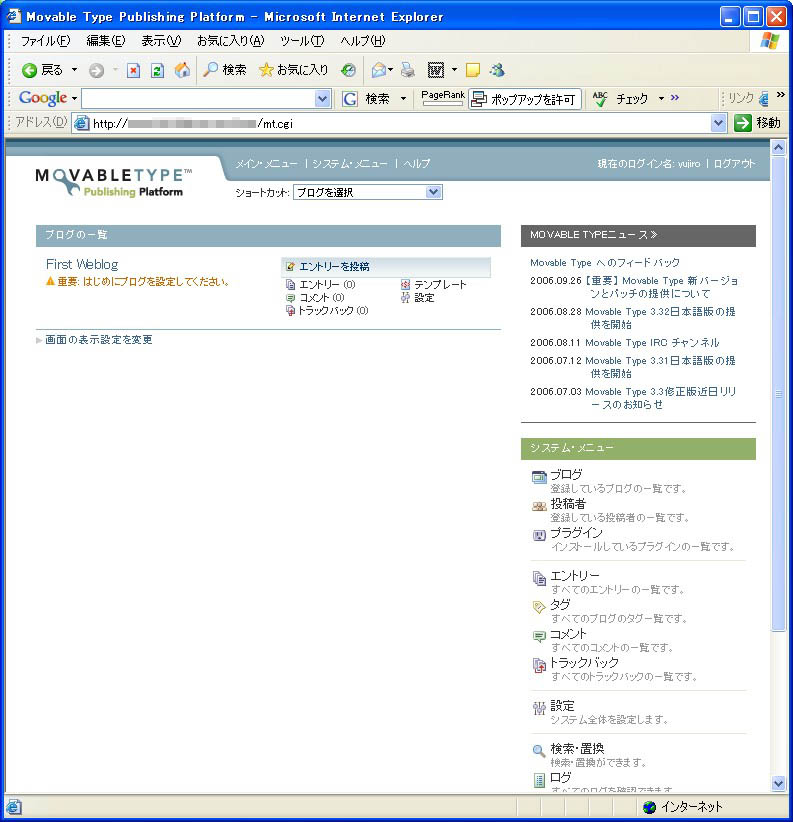This screenshot has height=822, width=793.
Task: Click the ポップアップを許可 button
Action: click(x=525, y=99)
